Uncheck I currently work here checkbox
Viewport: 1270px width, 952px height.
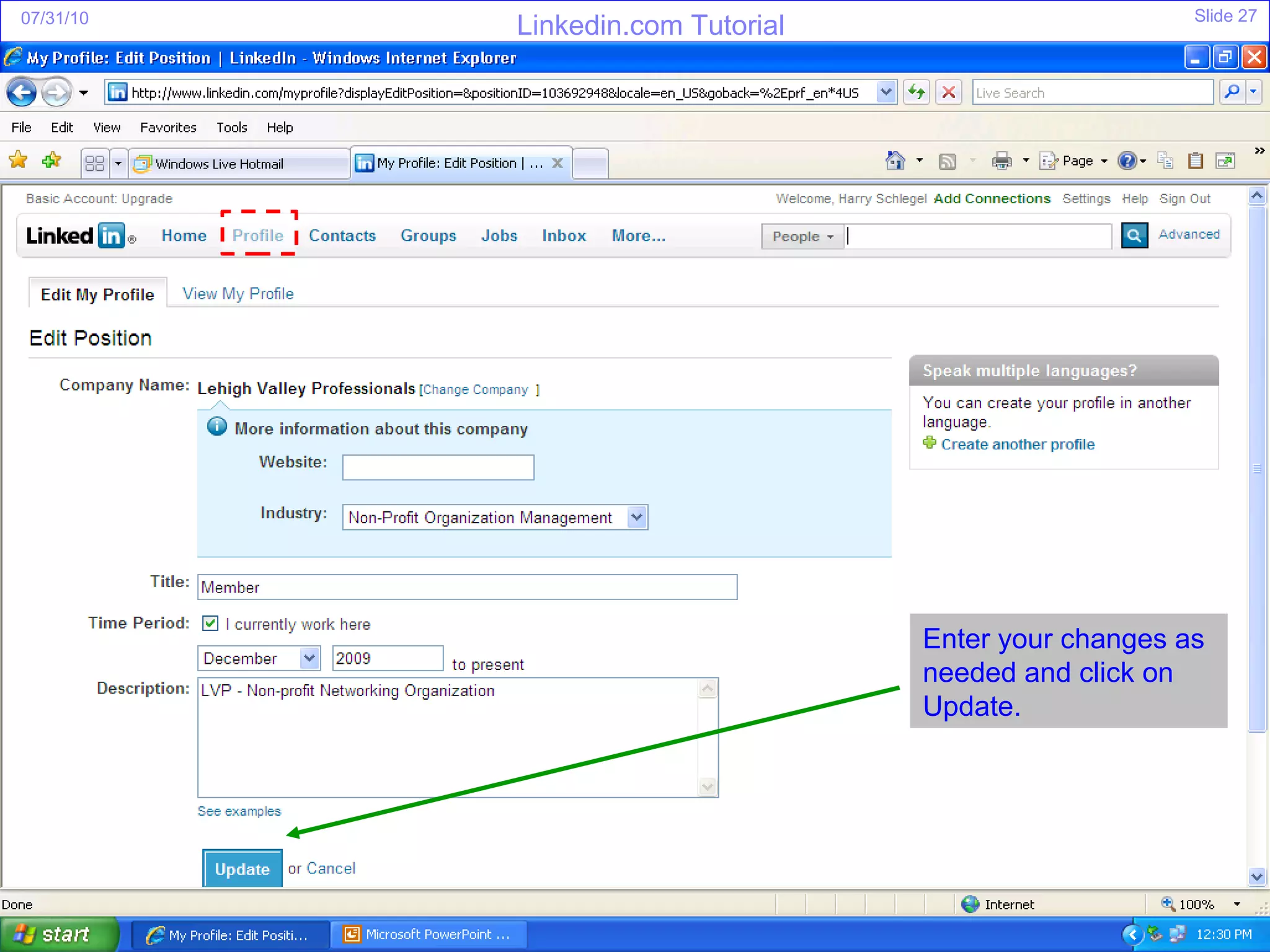[x=210, y=624]
